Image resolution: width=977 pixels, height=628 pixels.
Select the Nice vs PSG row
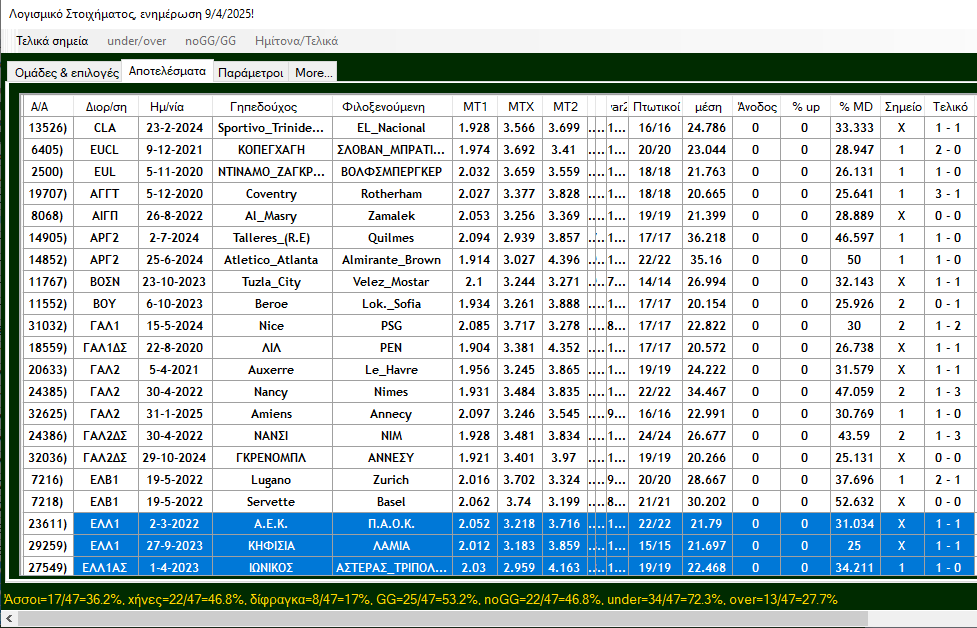click(271, 325)
